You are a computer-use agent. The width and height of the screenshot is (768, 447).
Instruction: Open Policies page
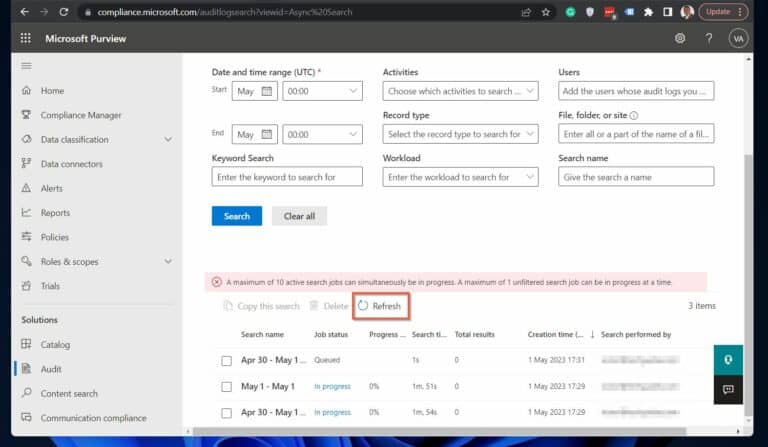pyautogui.click(x=54, y=237)
